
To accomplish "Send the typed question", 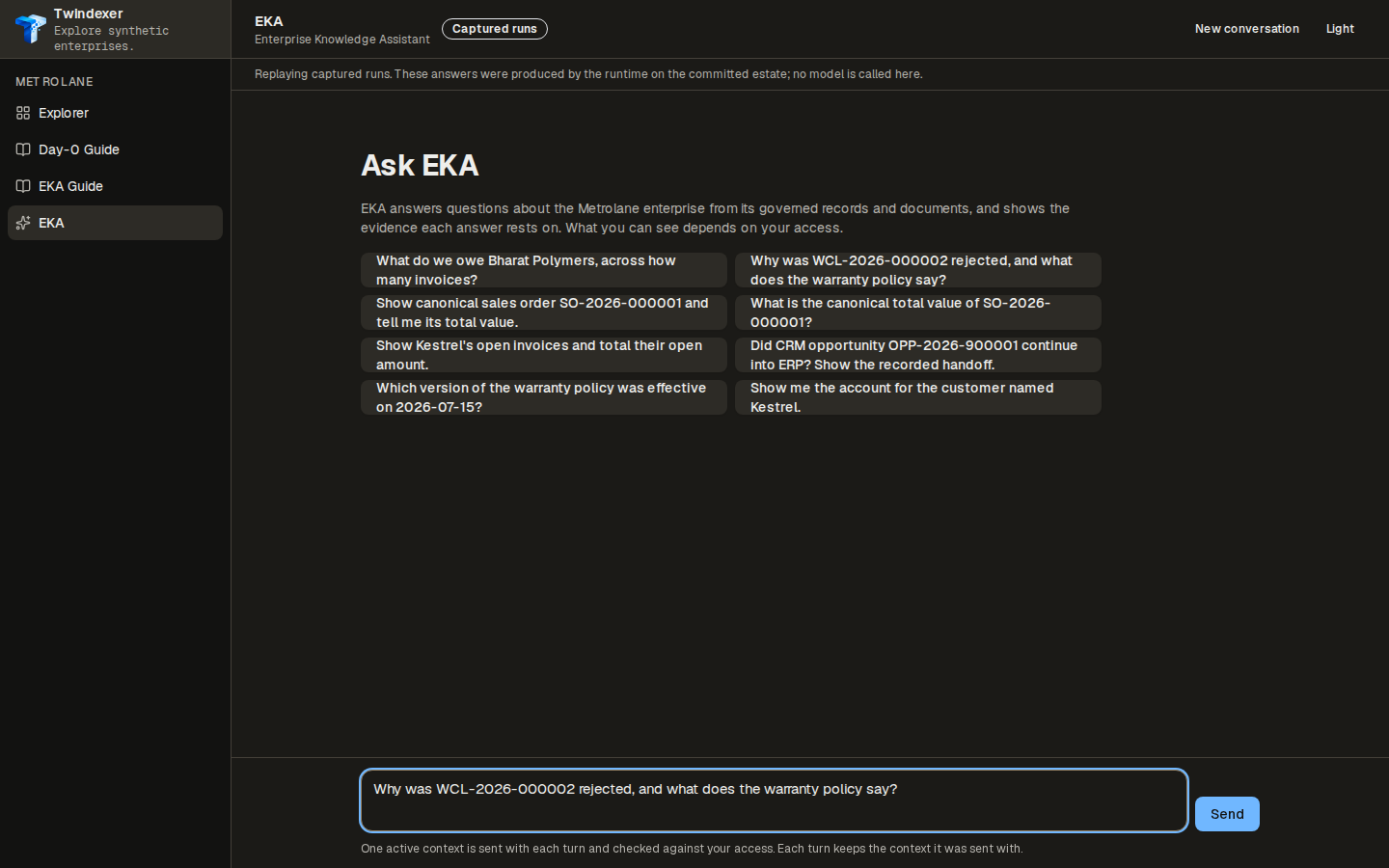I will click(x=1227, y=814).
